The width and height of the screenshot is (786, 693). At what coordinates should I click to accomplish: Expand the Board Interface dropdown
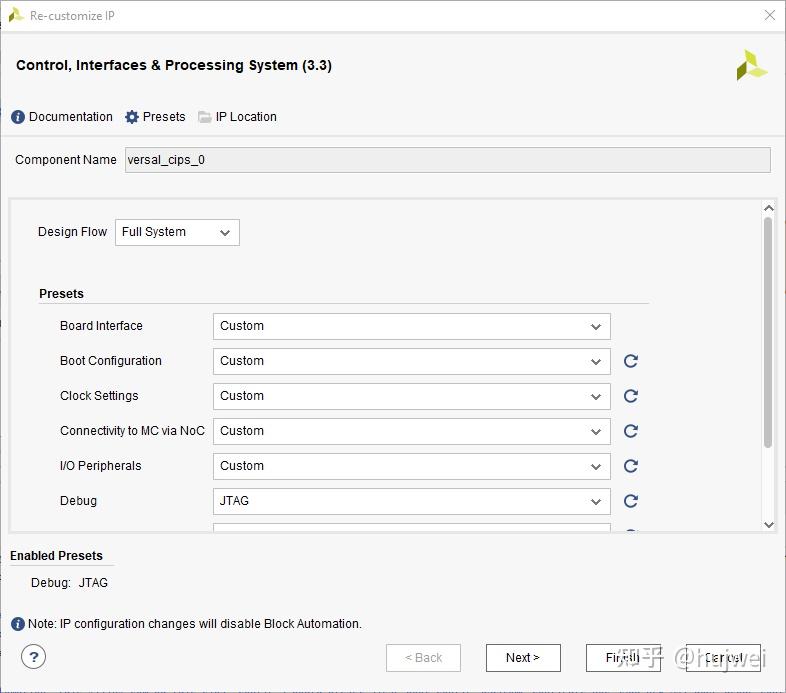(x=411, y=326)
